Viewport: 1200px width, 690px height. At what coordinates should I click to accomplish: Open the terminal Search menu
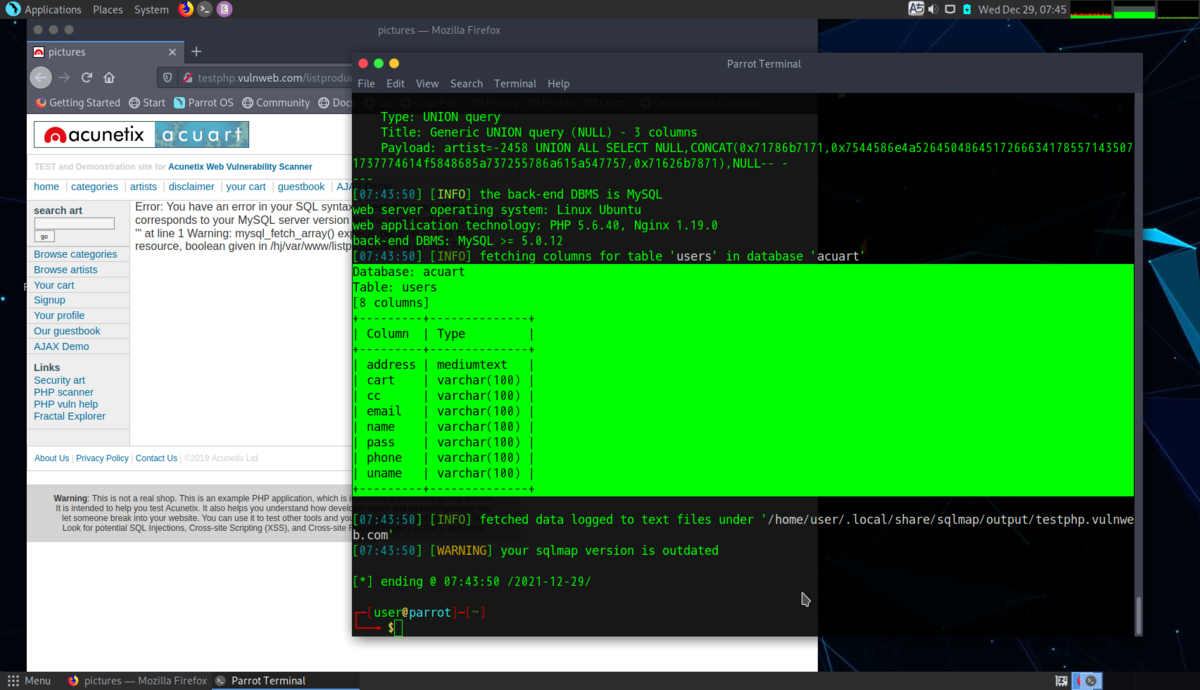tap(466, 84)
